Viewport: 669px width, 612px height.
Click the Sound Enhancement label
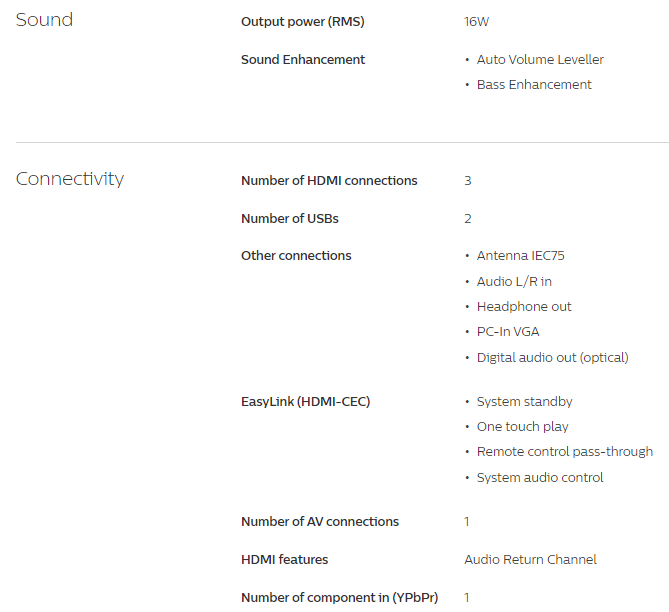click(x=303, y=59)
